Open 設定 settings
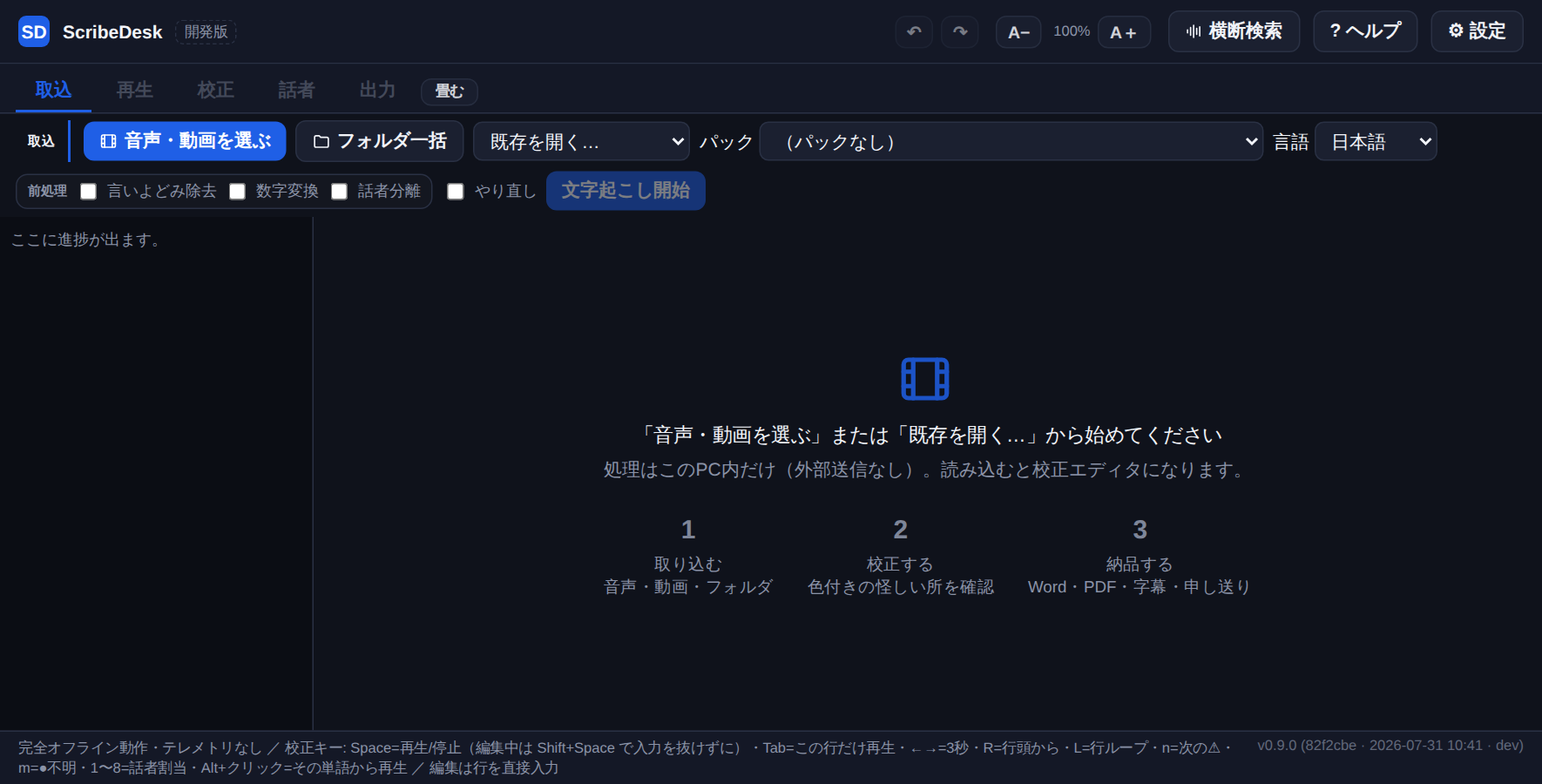Screen dimensions: 1542x784 (x=1477, y=31)
